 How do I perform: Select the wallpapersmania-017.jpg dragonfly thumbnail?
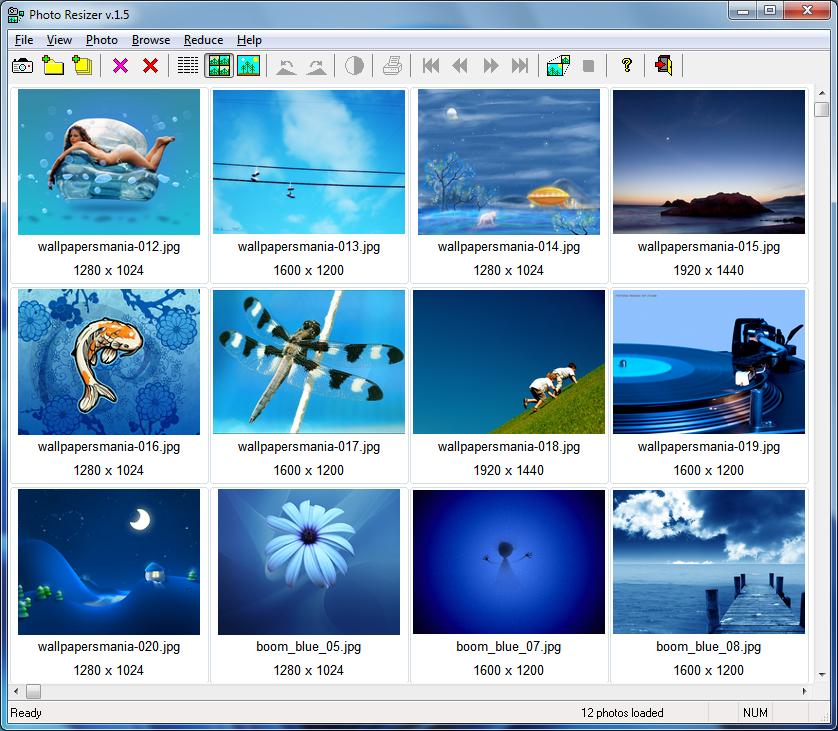(x=309, y=362)
